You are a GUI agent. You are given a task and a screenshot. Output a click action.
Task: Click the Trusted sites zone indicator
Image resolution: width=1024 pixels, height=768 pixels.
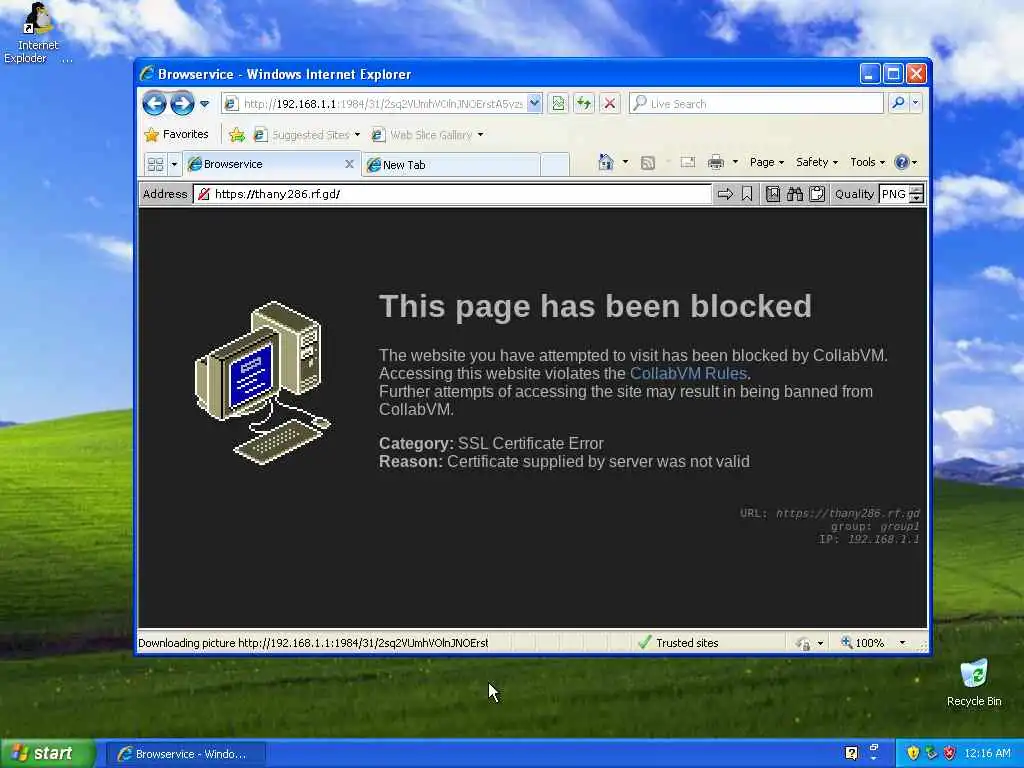678,643
